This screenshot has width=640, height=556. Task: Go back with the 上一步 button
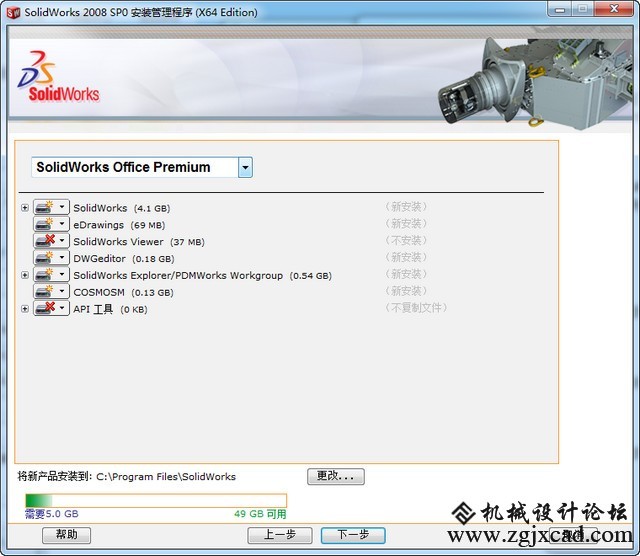pyautogui.click(x=280, y=535)
